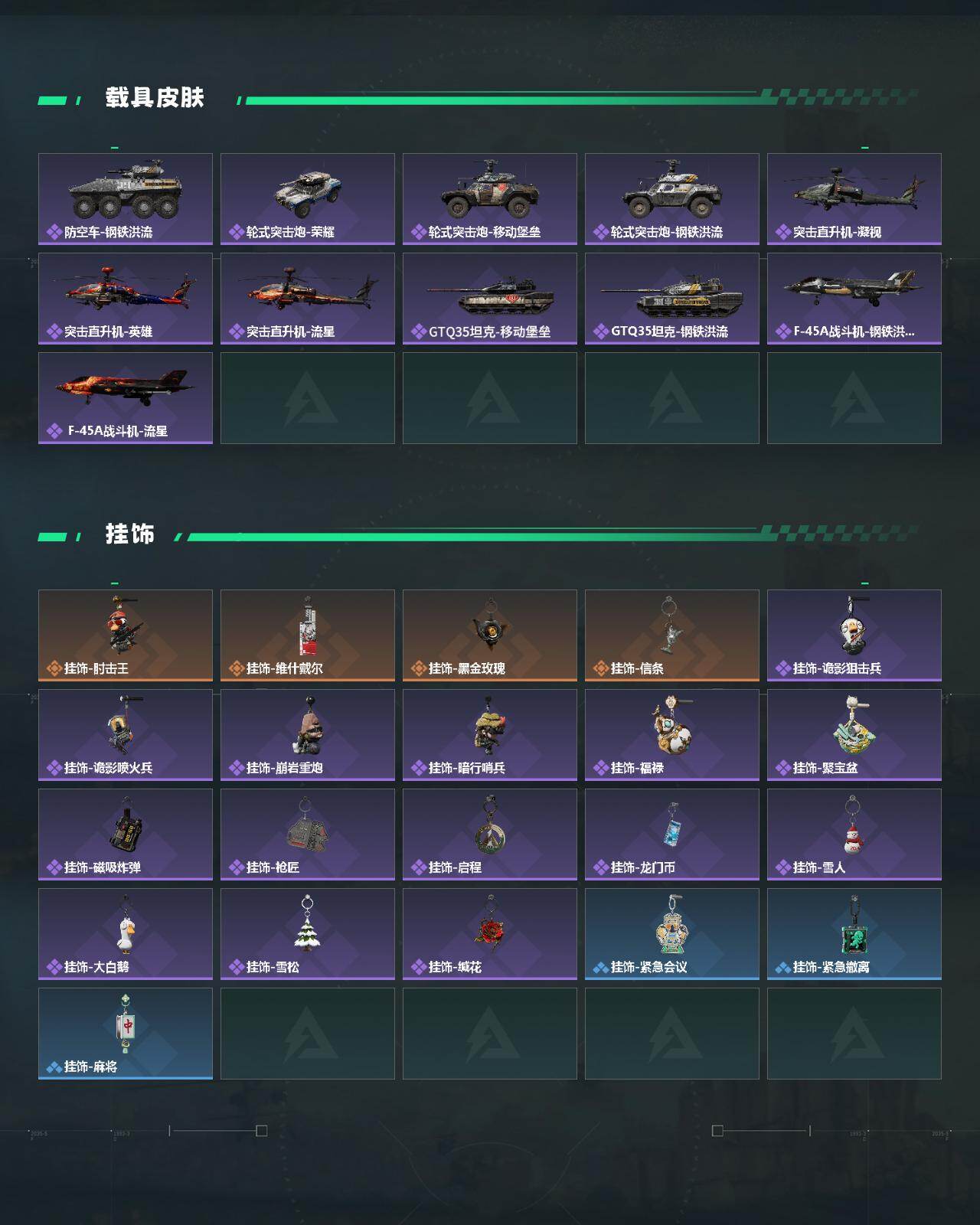Image resolution: width=980 pixels, height=1225 pixels.
Task: Open the 挂饰-磁吸炸弹 charm
Action: [126, 835]
